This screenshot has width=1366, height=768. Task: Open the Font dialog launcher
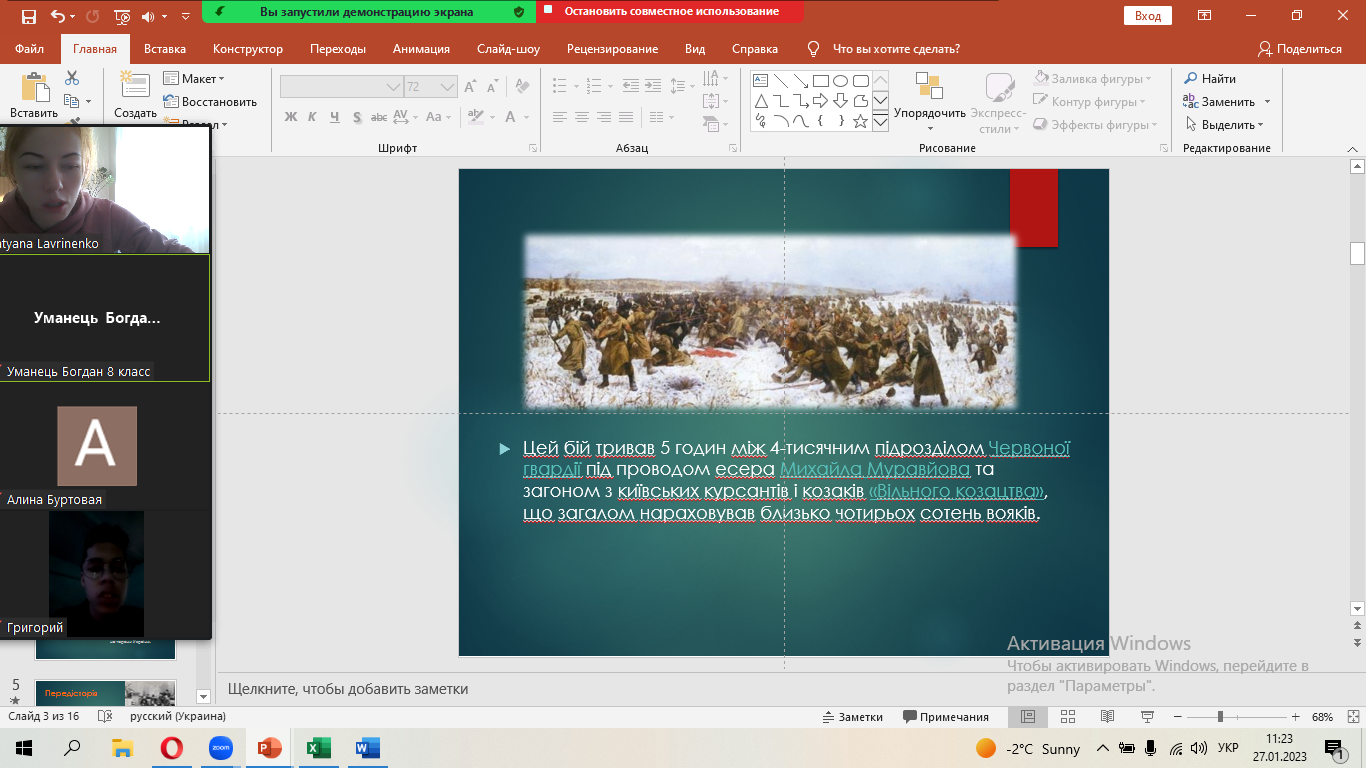pyautogui.click(x=532, y=148)
